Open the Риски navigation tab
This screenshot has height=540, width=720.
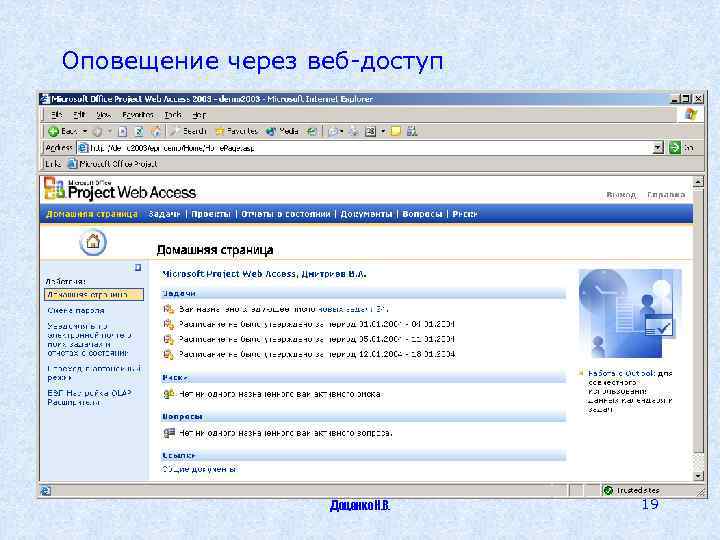[x=465, y=214]
